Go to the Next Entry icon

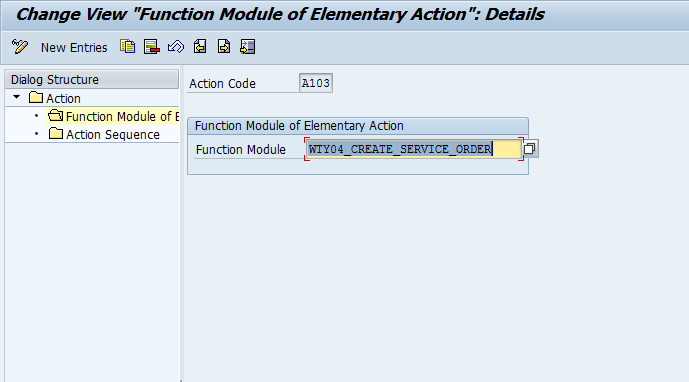pyautogui.click(x=224, y=47)
